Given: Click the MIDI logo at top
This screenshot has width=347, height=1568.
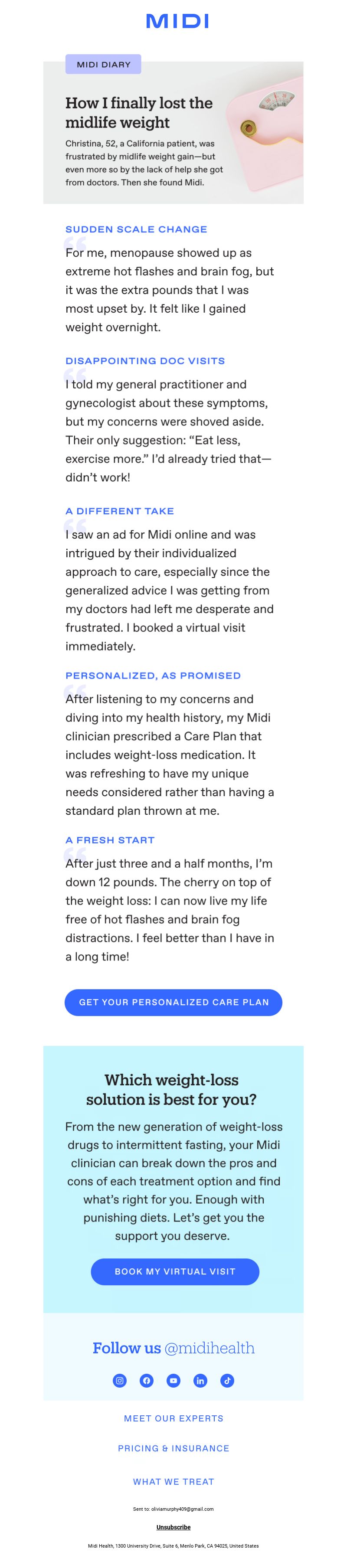Looking at the screenshot, I should coord(177,22).
